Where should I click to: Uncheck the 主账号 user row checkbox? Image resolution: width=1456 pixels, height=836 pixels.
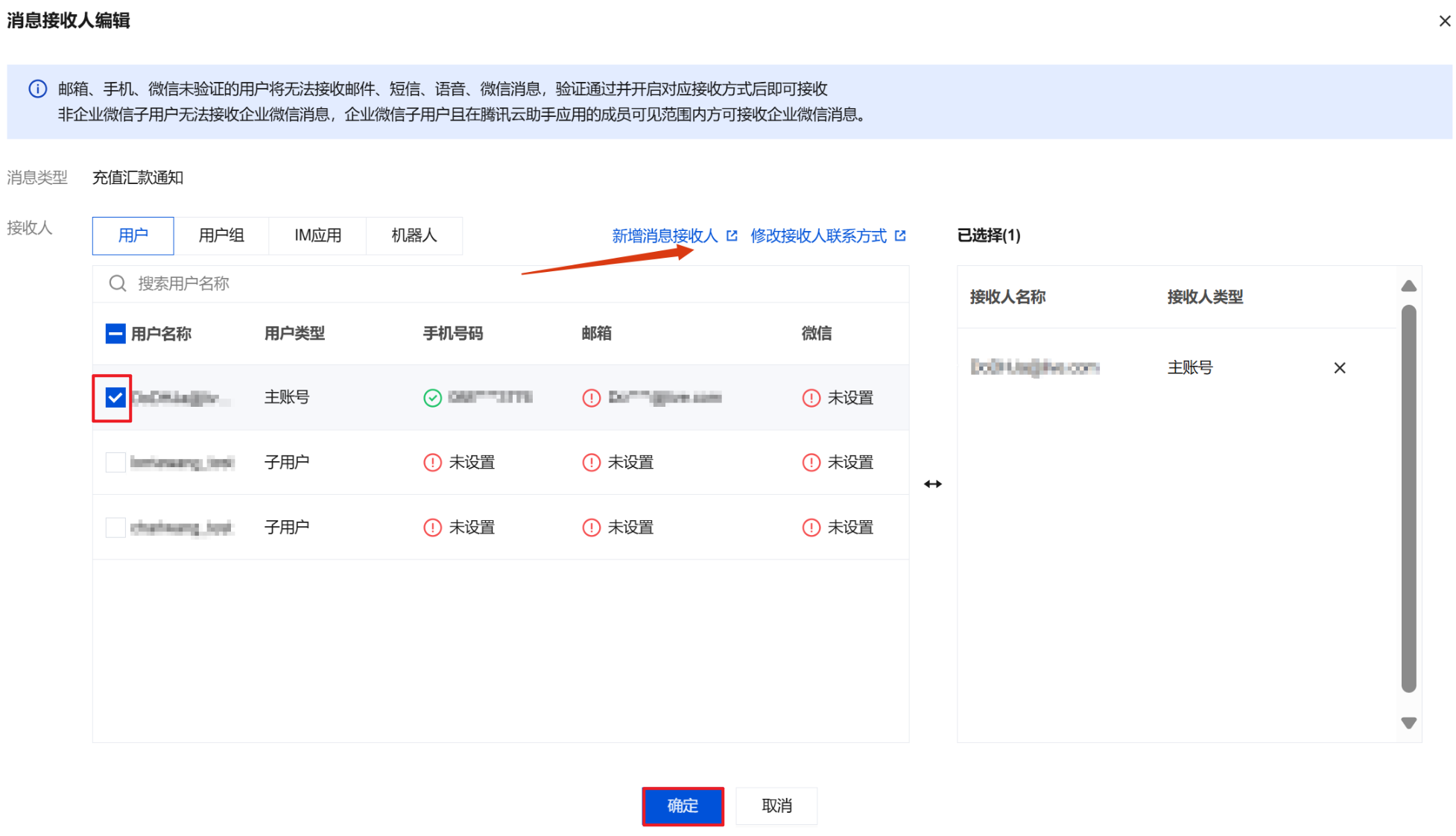click(115, 398)
